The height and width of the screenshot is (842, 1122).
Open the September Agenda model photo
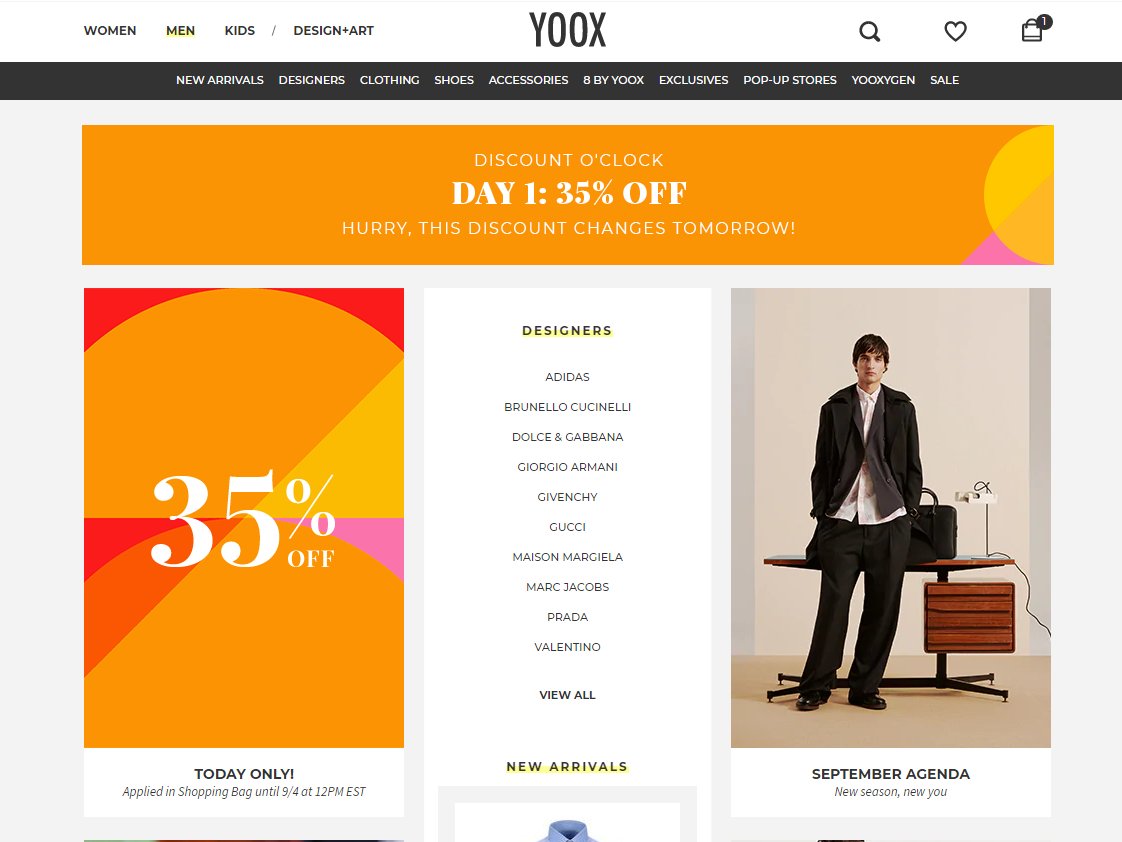[x=891, y=518]
